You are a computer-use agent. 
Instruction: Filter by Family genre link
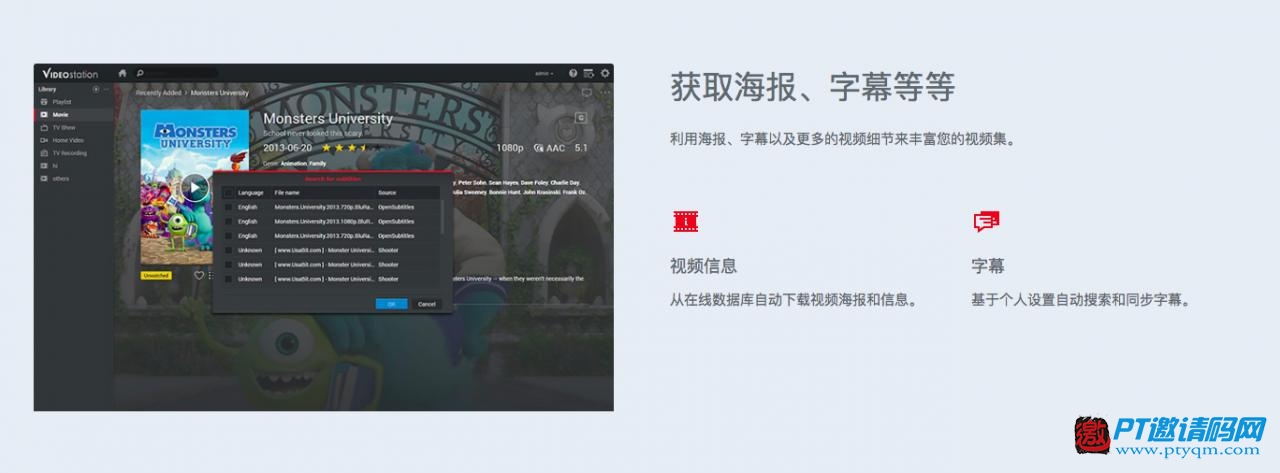[317, 163]
